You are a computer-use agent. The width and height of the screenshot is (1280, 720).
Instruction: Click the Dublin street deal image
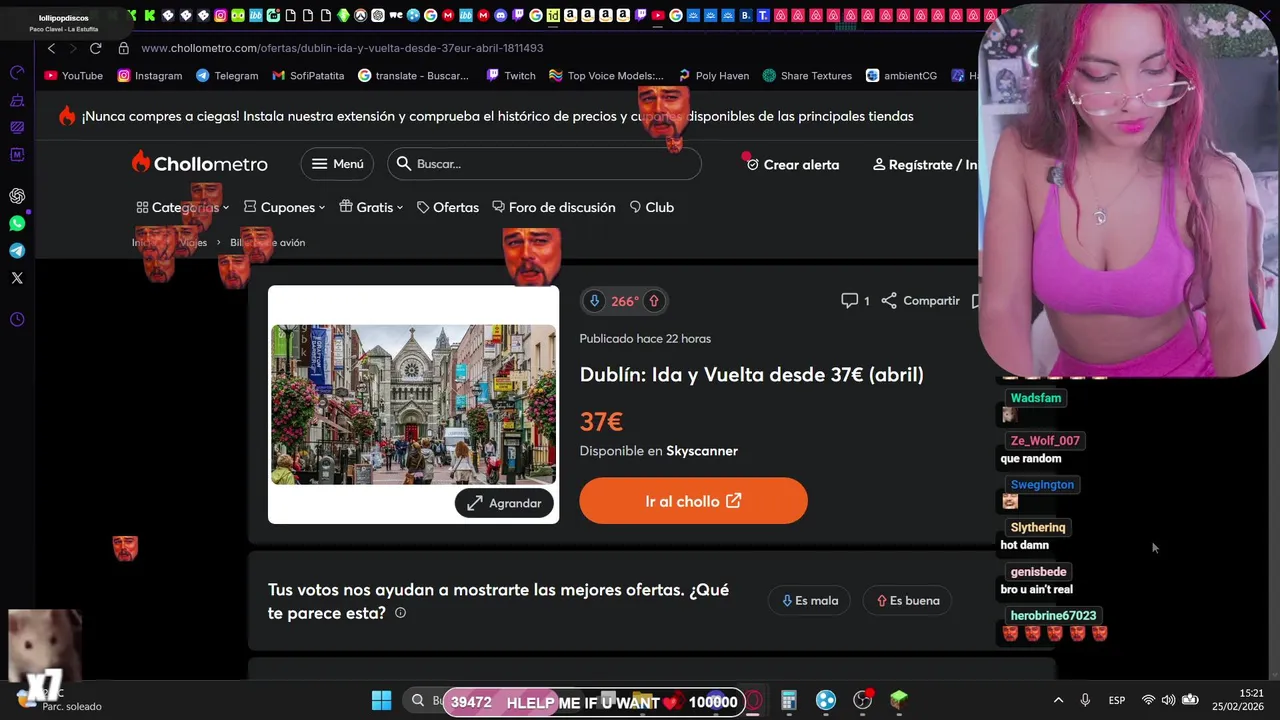[x=413, y=404]
